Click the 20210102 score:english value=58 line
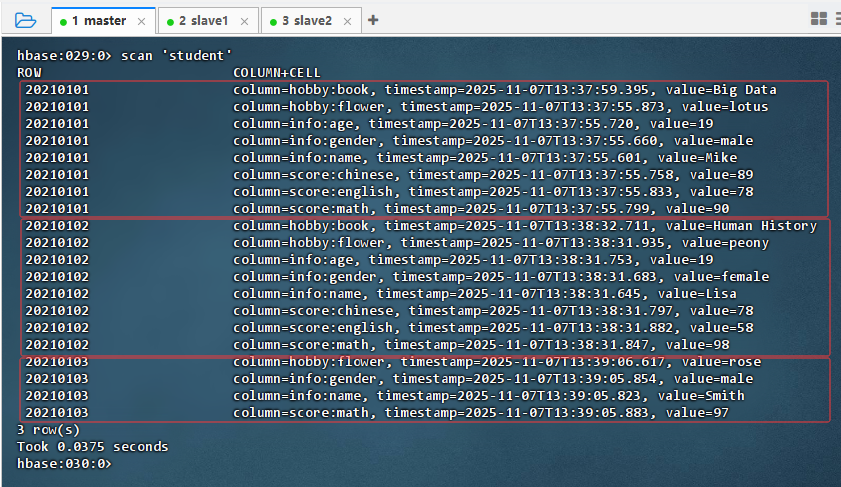Viewport: 841px width, 487px height. click(389, 328)
